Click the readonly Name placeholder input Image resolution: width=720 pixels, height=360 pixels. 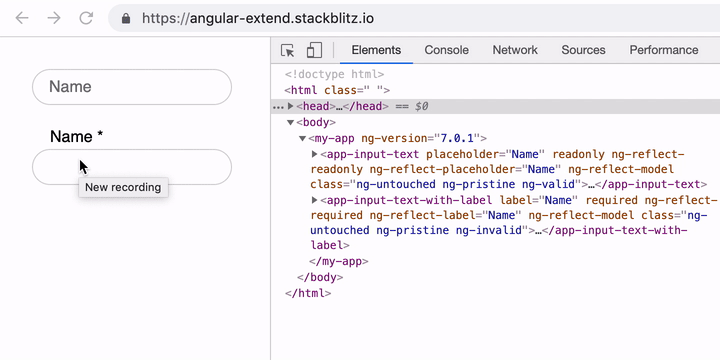click(x=132, y=87)
